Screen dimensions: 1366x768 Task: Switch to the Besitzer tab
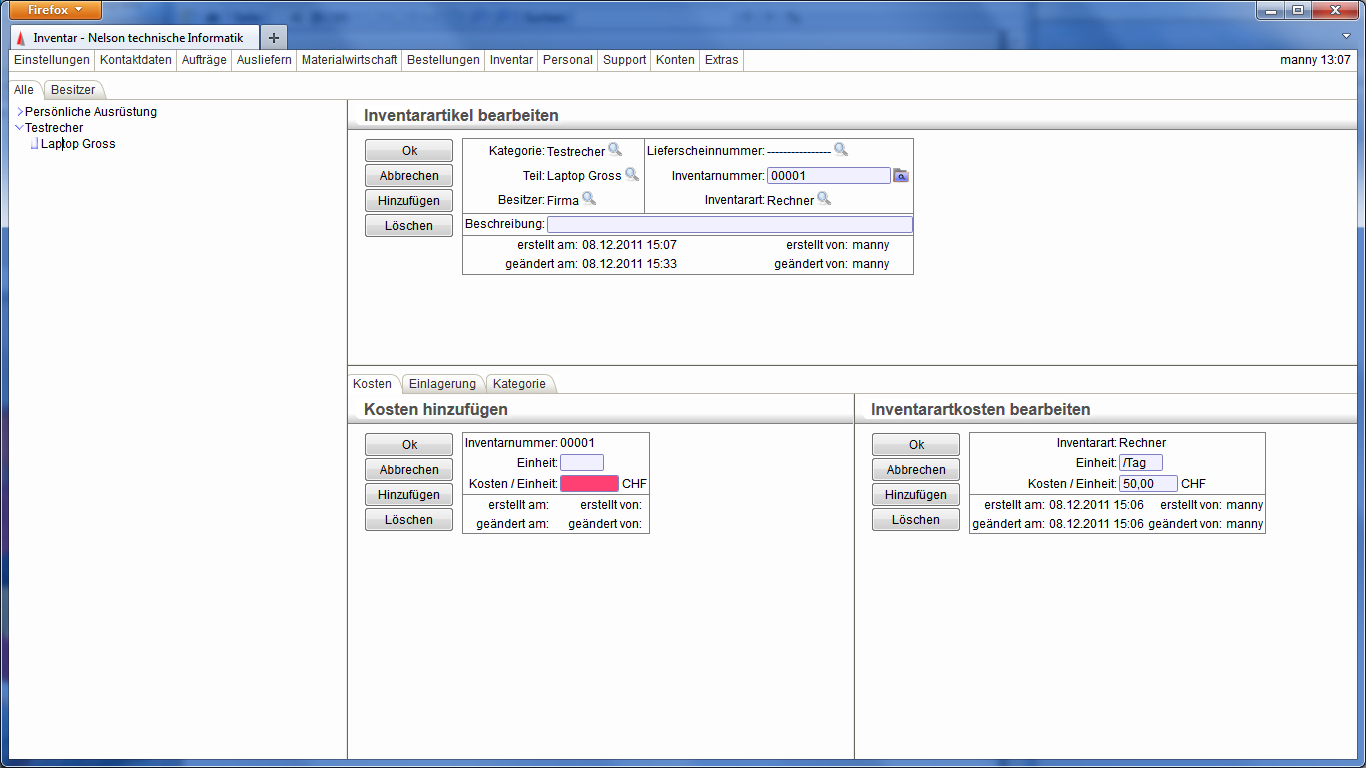pyautogui.click(x=73, y=90)
